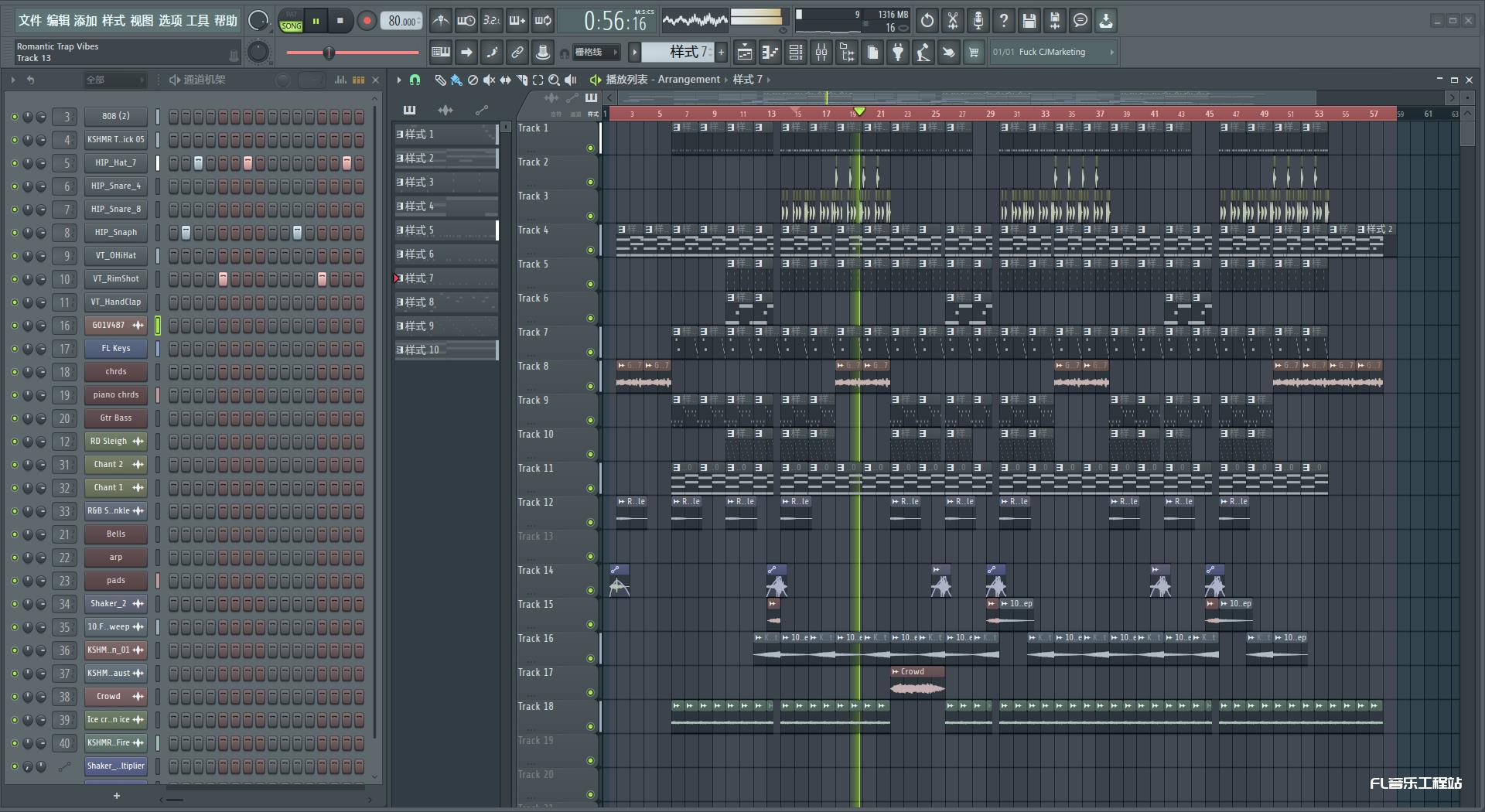Toggle Track 8 mute dot in playlist
This screenshot has height=812, width=1485.
click(590, 387)
